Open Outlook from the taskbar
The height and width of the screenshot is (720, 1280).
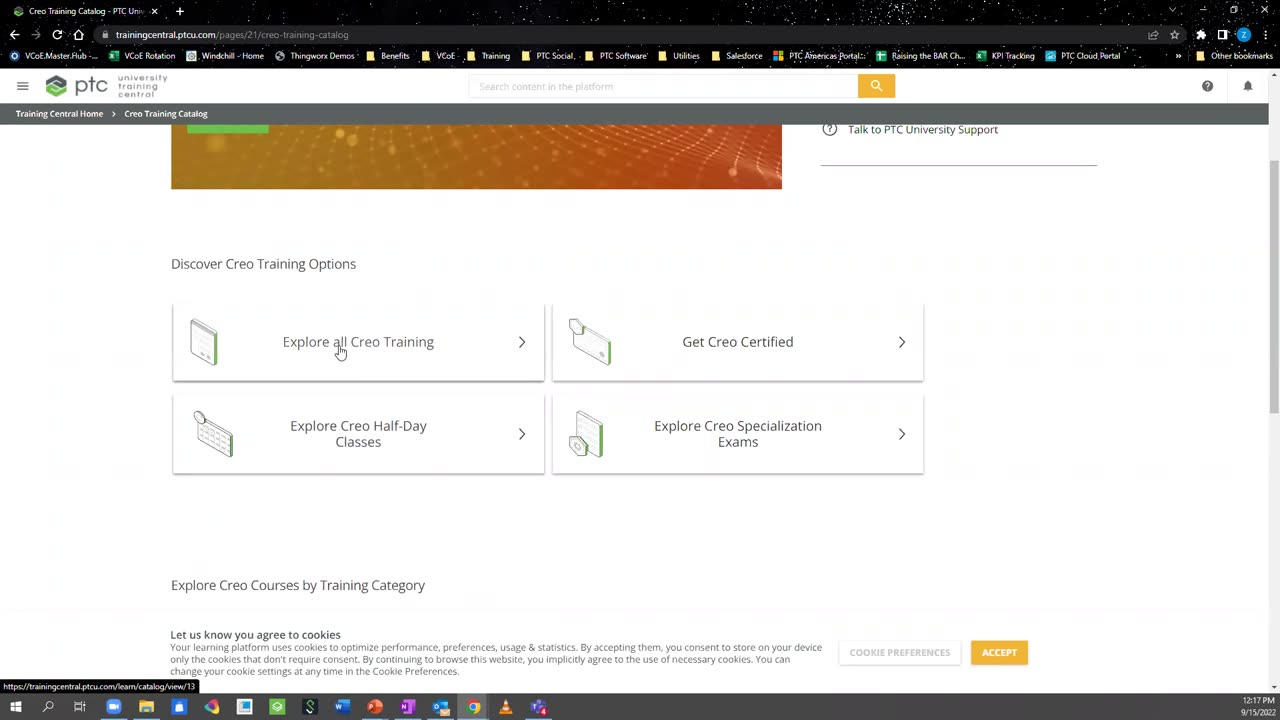pos(440,707)
